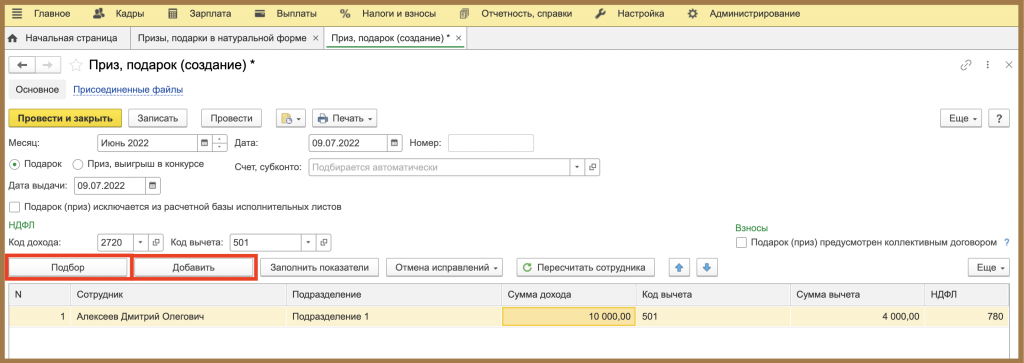Screen dimensions: 1024x363
Task: Click the Провести button
Action: click(x=231, y=118)
